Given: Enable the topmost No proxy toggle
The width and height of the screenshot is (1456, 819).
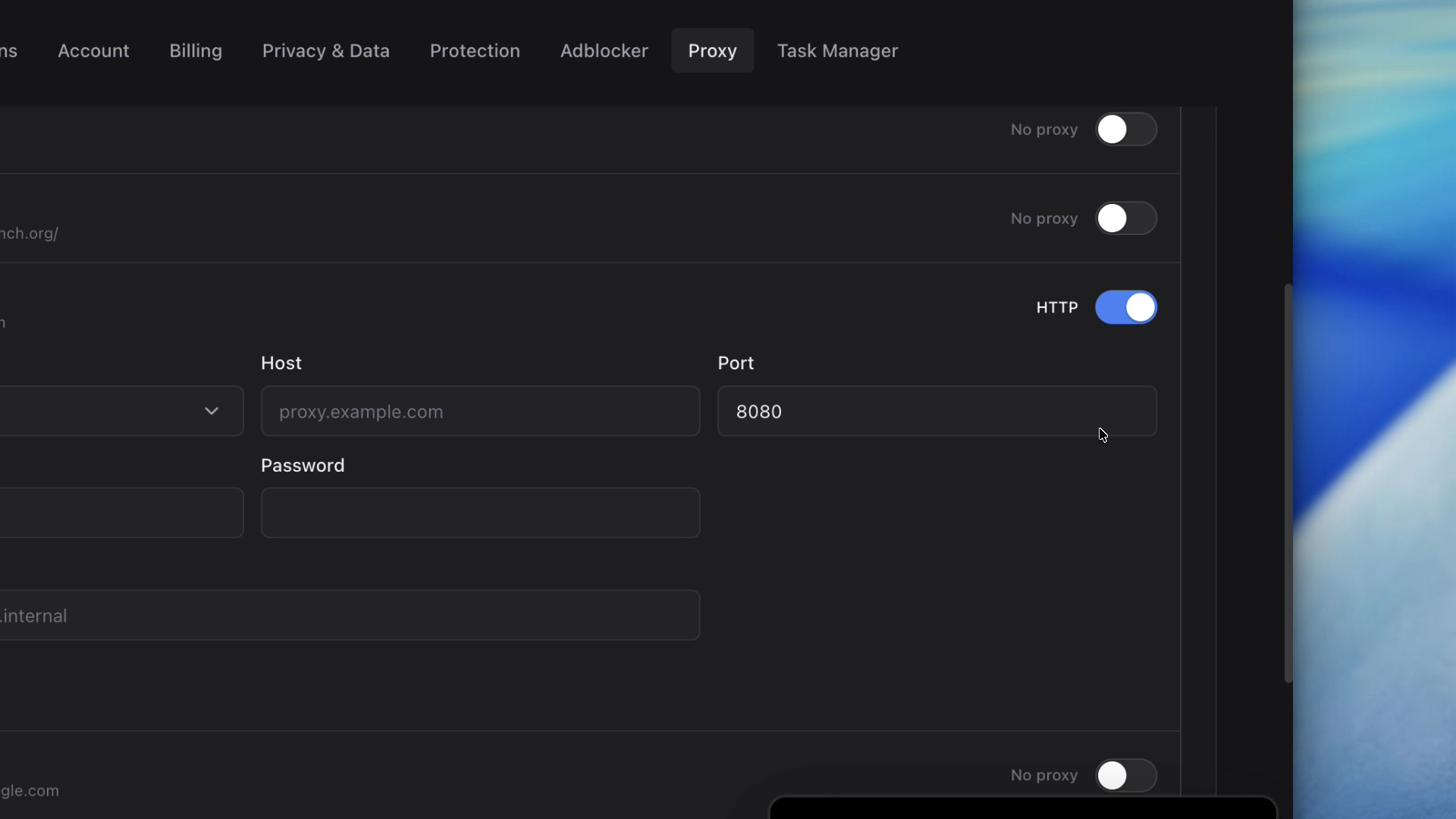Looking at the screenshot, I should click(1126, 130).
